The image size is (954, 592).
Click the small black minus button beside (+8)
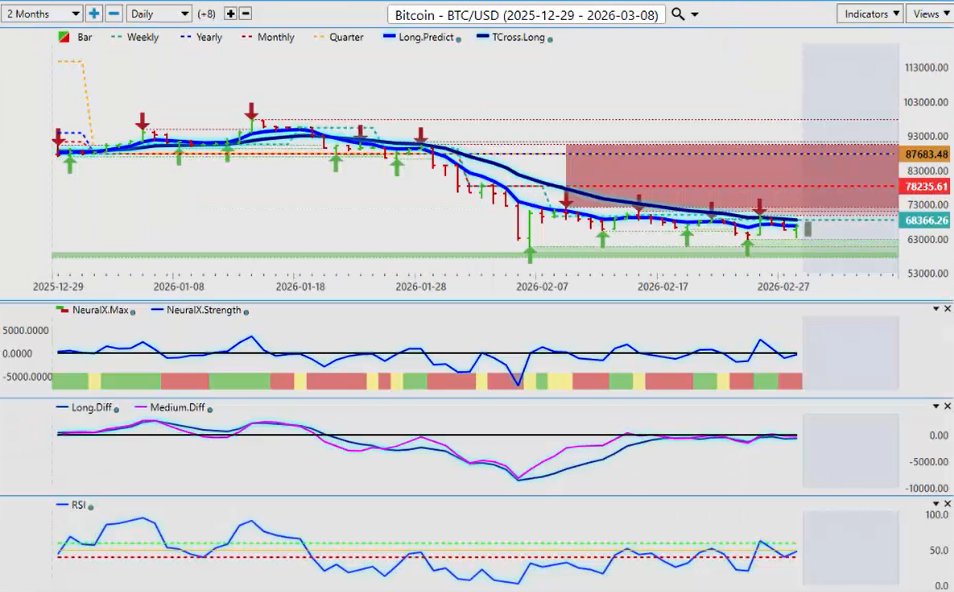click(246, 13)
